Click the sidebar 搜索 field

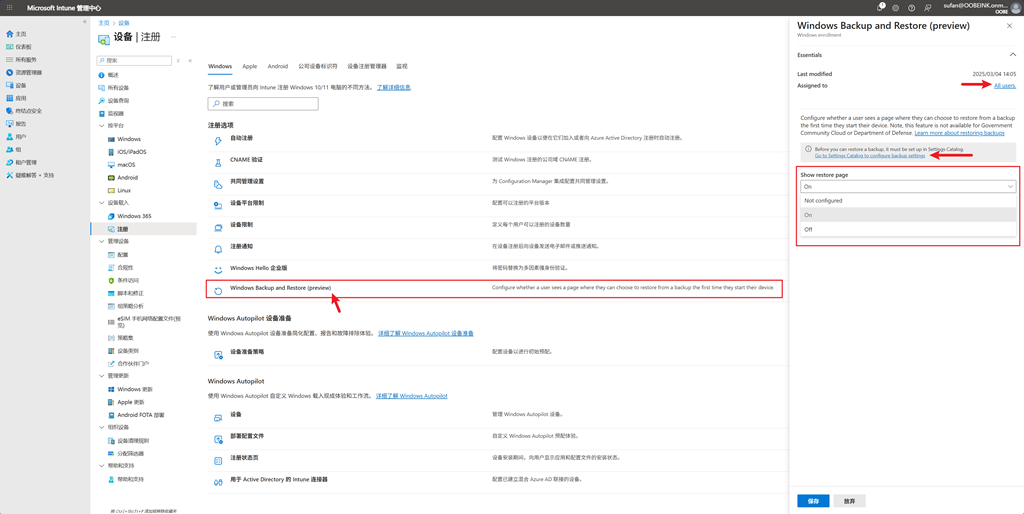point(134,60)
